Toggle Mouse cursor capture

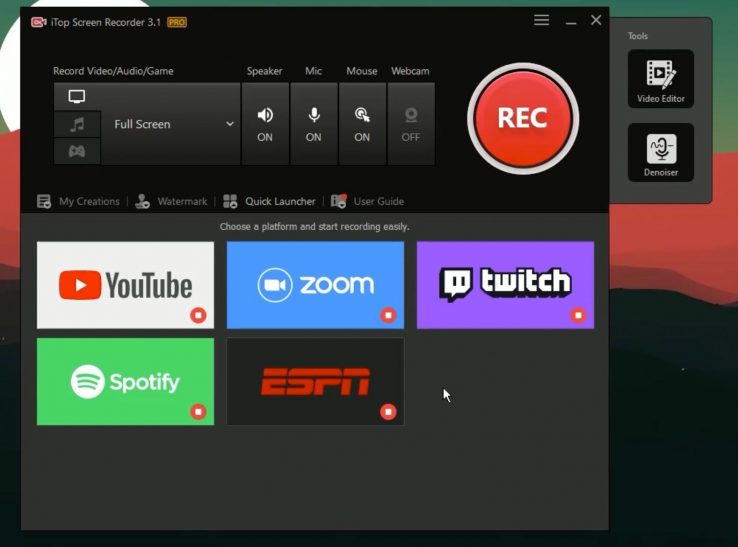tap(362, 124)
